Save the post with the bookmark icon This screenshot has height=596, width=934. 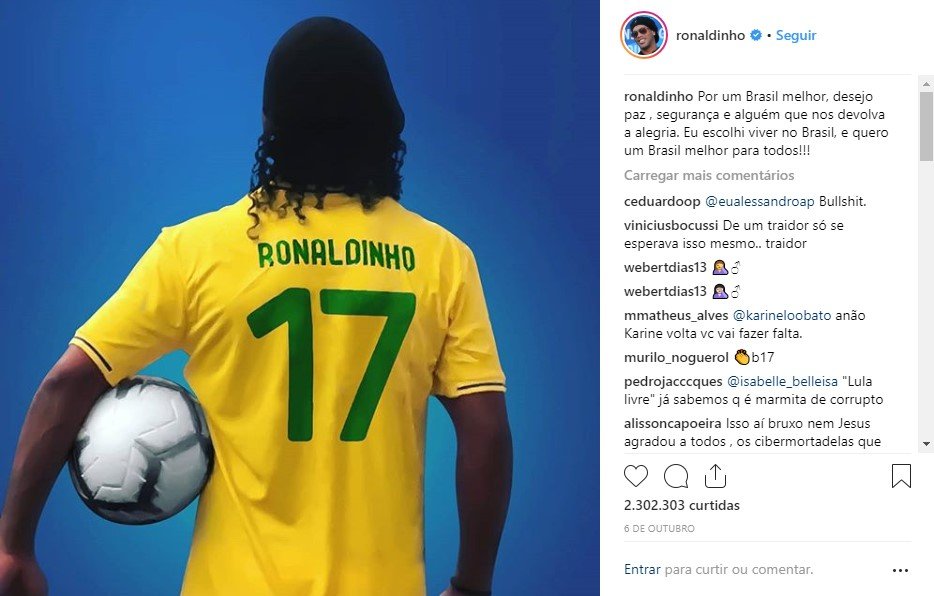click(901, 476)
